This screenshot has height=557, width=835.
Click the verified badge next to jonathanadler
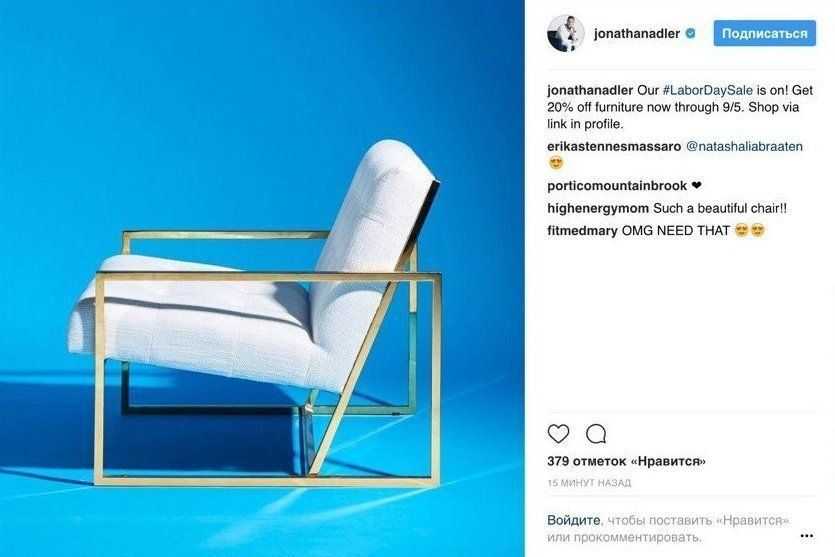(x=690, y=34)
